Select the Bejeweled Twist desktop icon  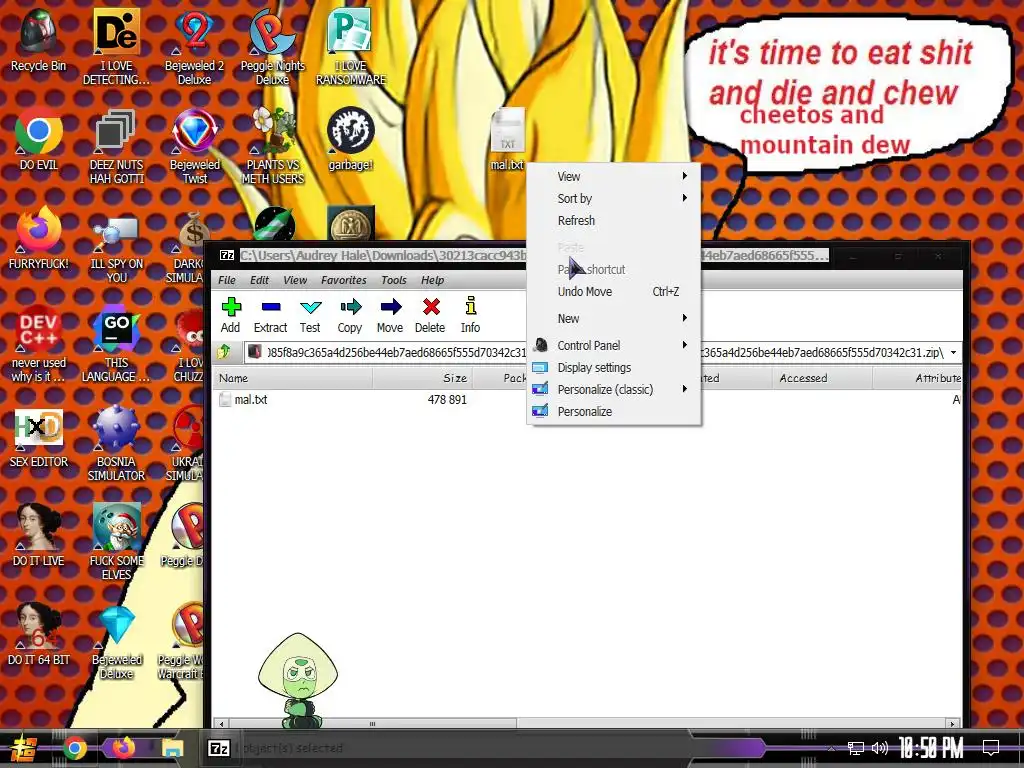tap(195, 147)
